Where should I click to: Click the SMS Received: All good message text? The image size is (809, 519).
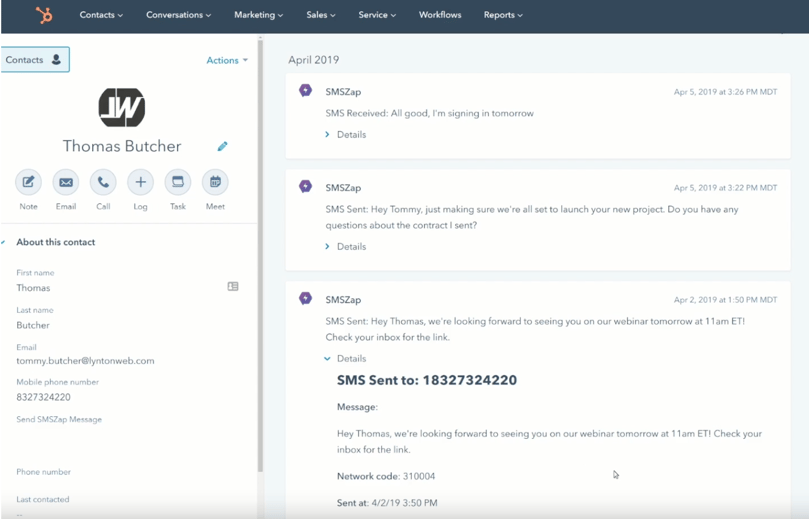click(429, 113)
